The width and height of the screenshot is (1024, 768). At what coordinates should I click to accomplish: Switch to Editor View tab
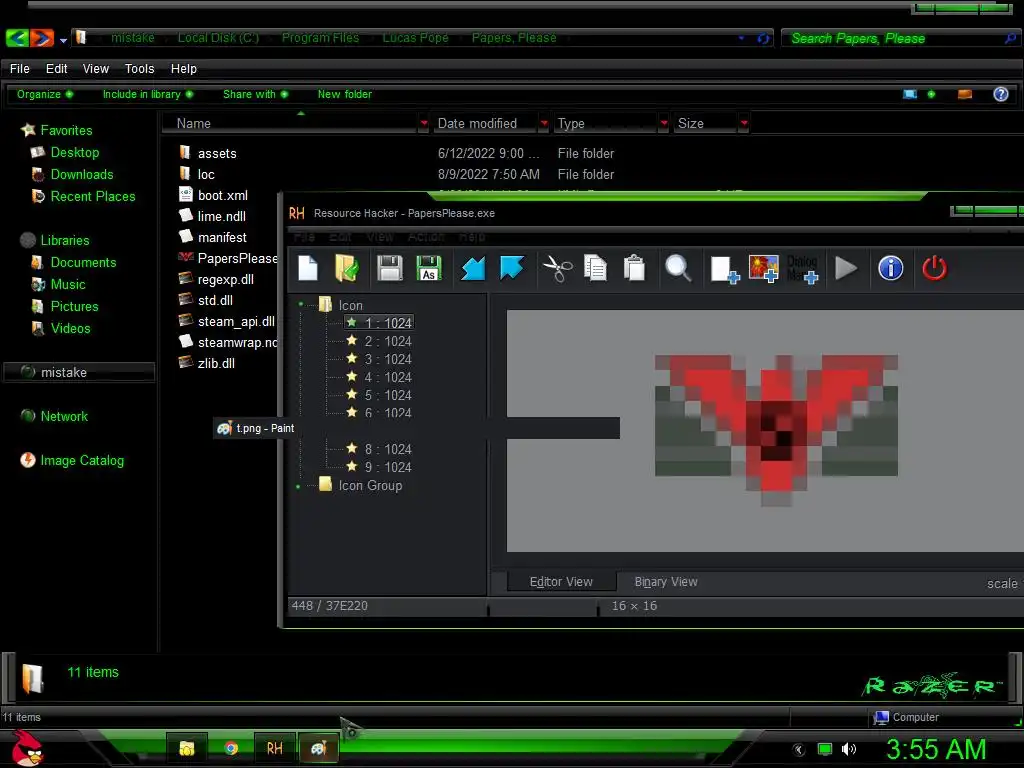pyautogui.click(x=561, y=581)
